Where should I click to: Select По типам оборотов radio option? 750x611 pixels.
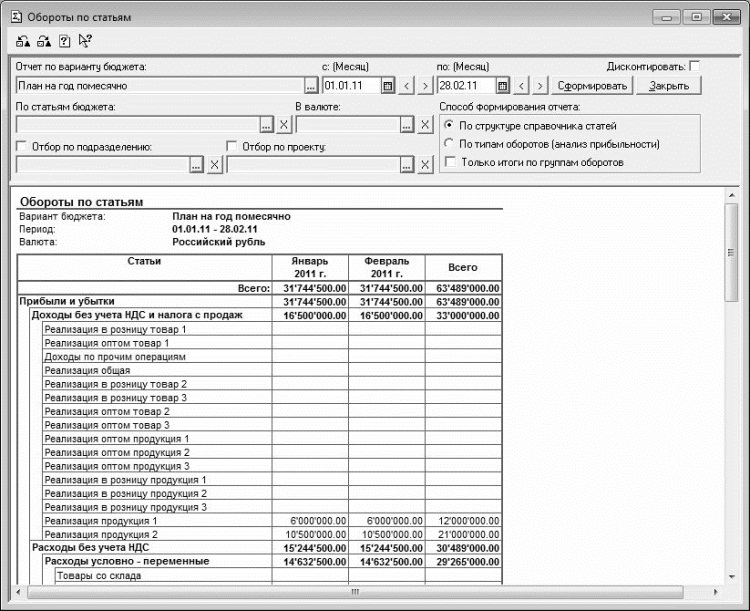pos(449,143)
